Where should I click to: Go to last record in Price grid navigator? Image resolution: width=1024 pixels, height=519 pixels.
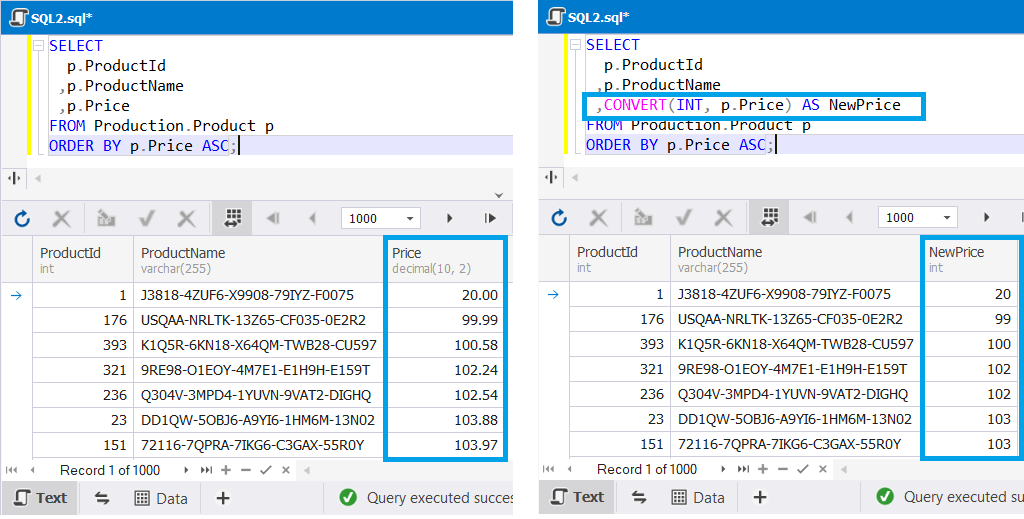[206, 470]
